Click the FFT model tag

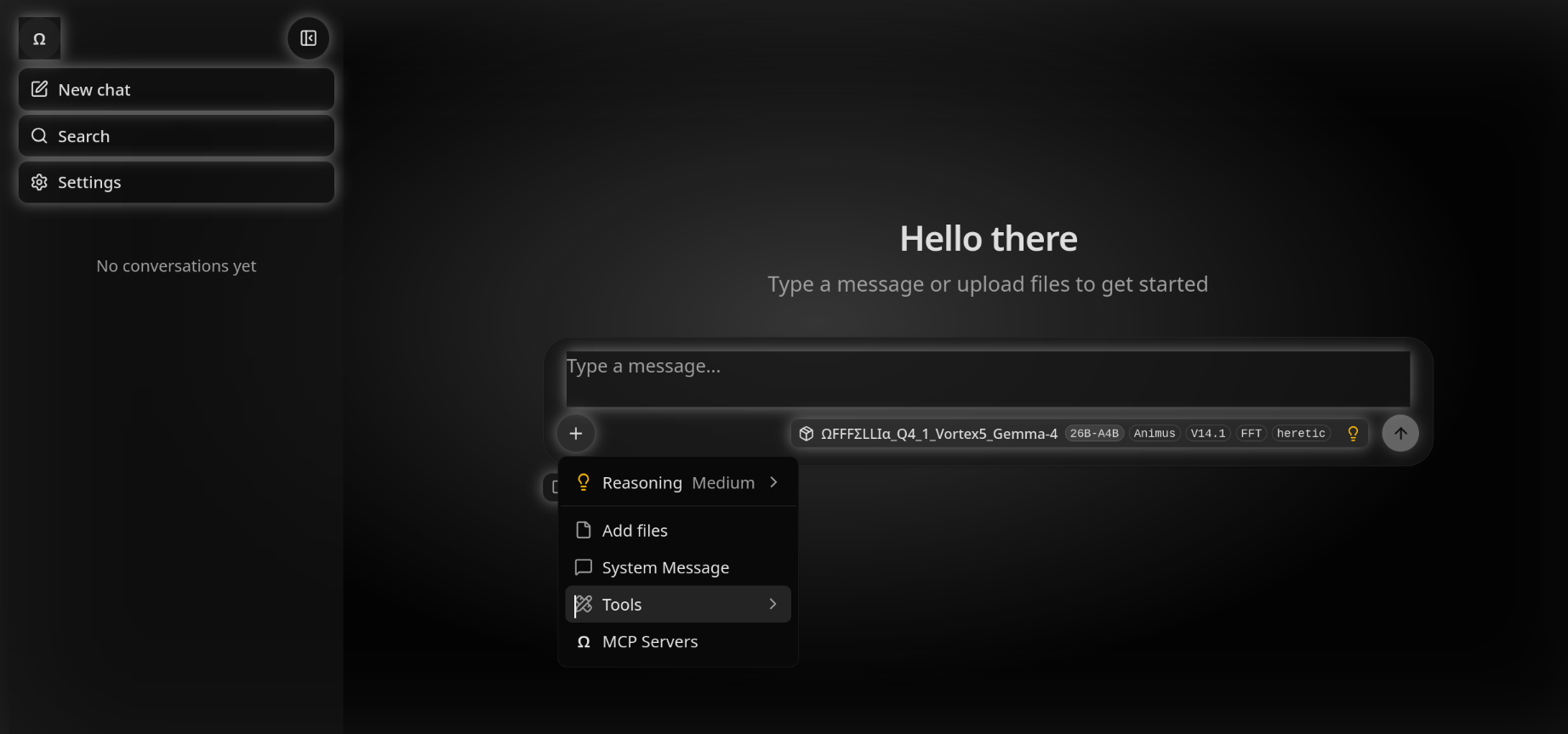pyautogui.click(x=1252, y=434)
